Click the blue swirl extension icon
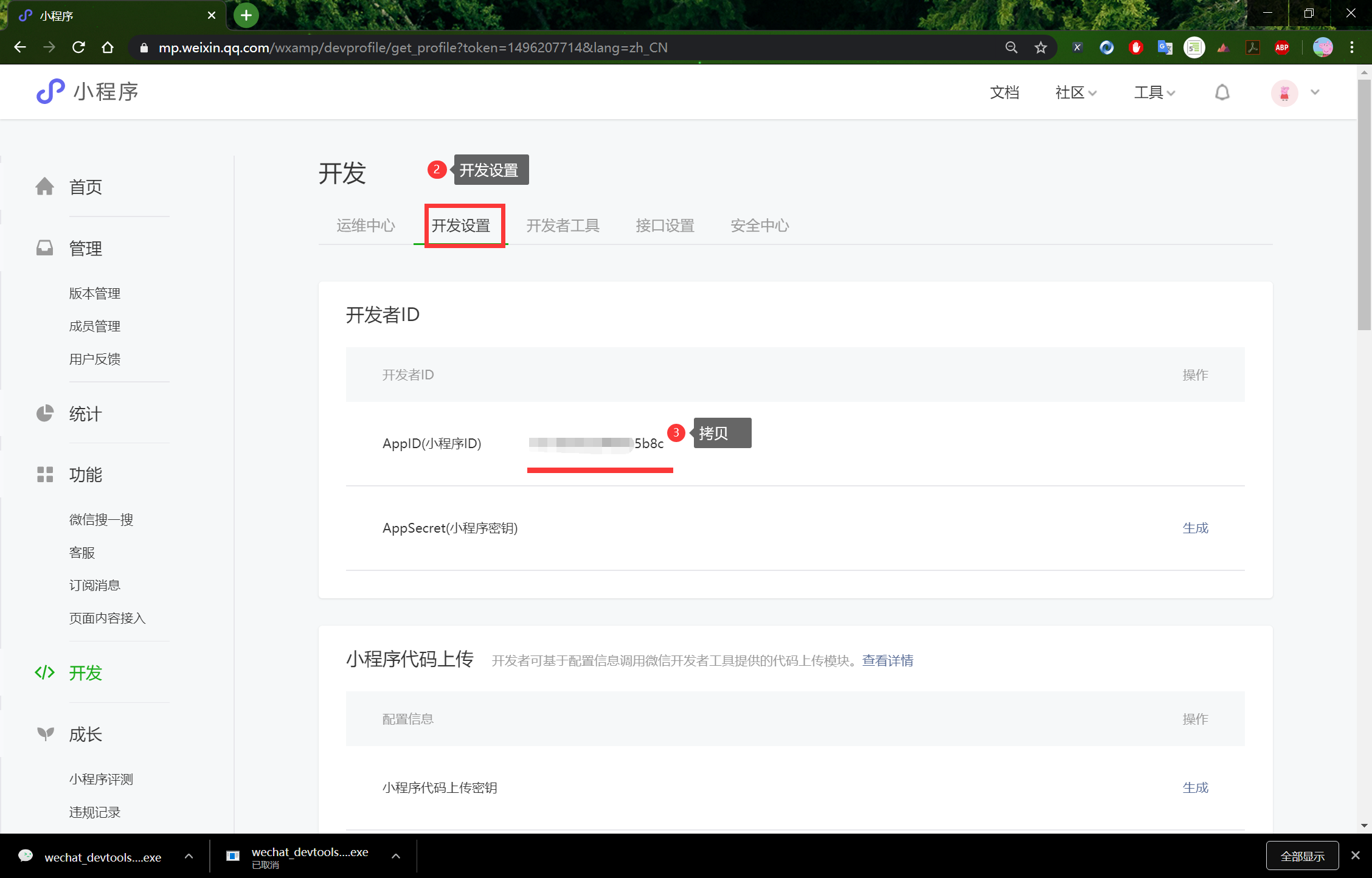 click(1107, 47)
